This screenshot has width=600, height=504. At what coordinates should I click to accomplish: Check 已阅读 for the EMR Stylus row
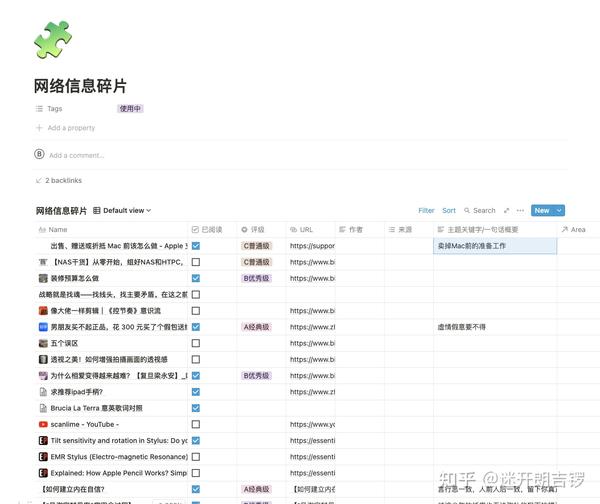coord(196,457)
